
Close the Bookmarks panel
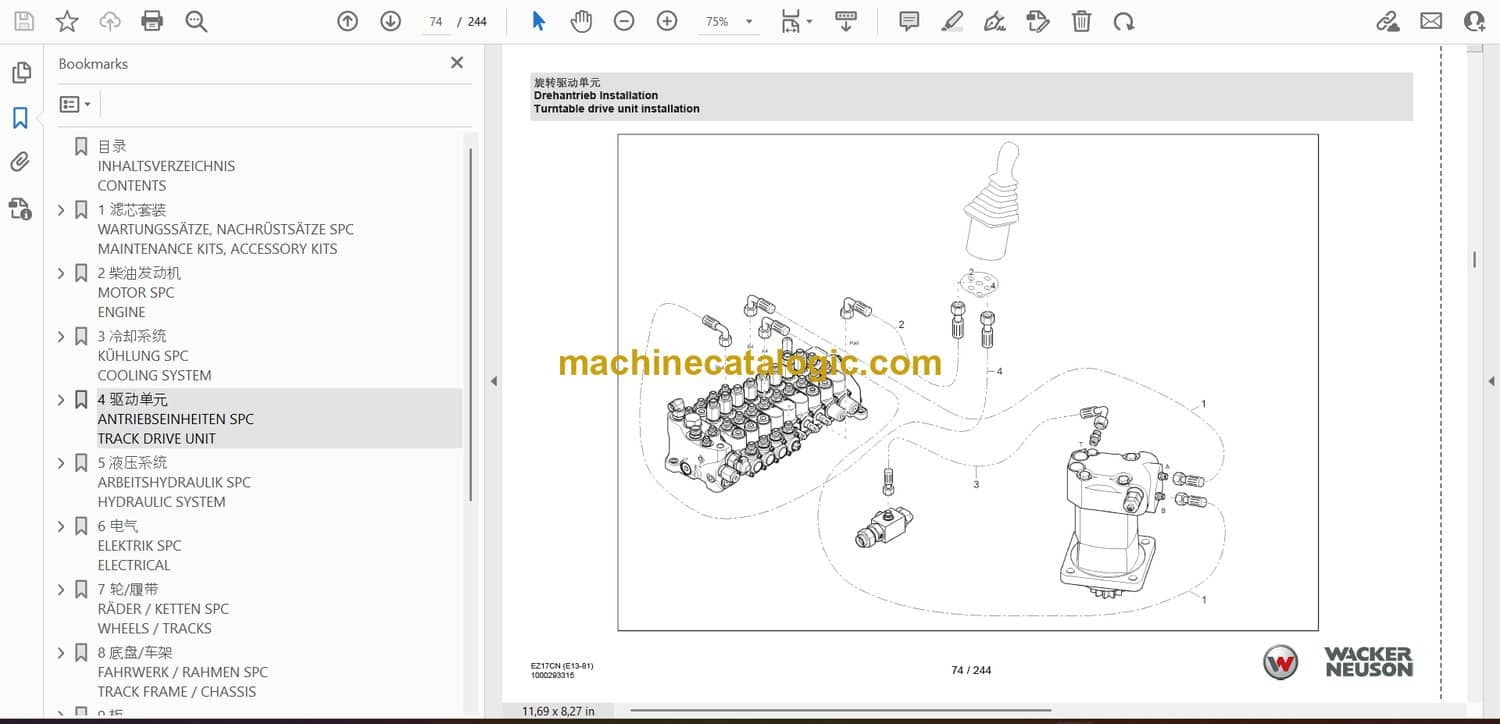[x=457, y=63]
